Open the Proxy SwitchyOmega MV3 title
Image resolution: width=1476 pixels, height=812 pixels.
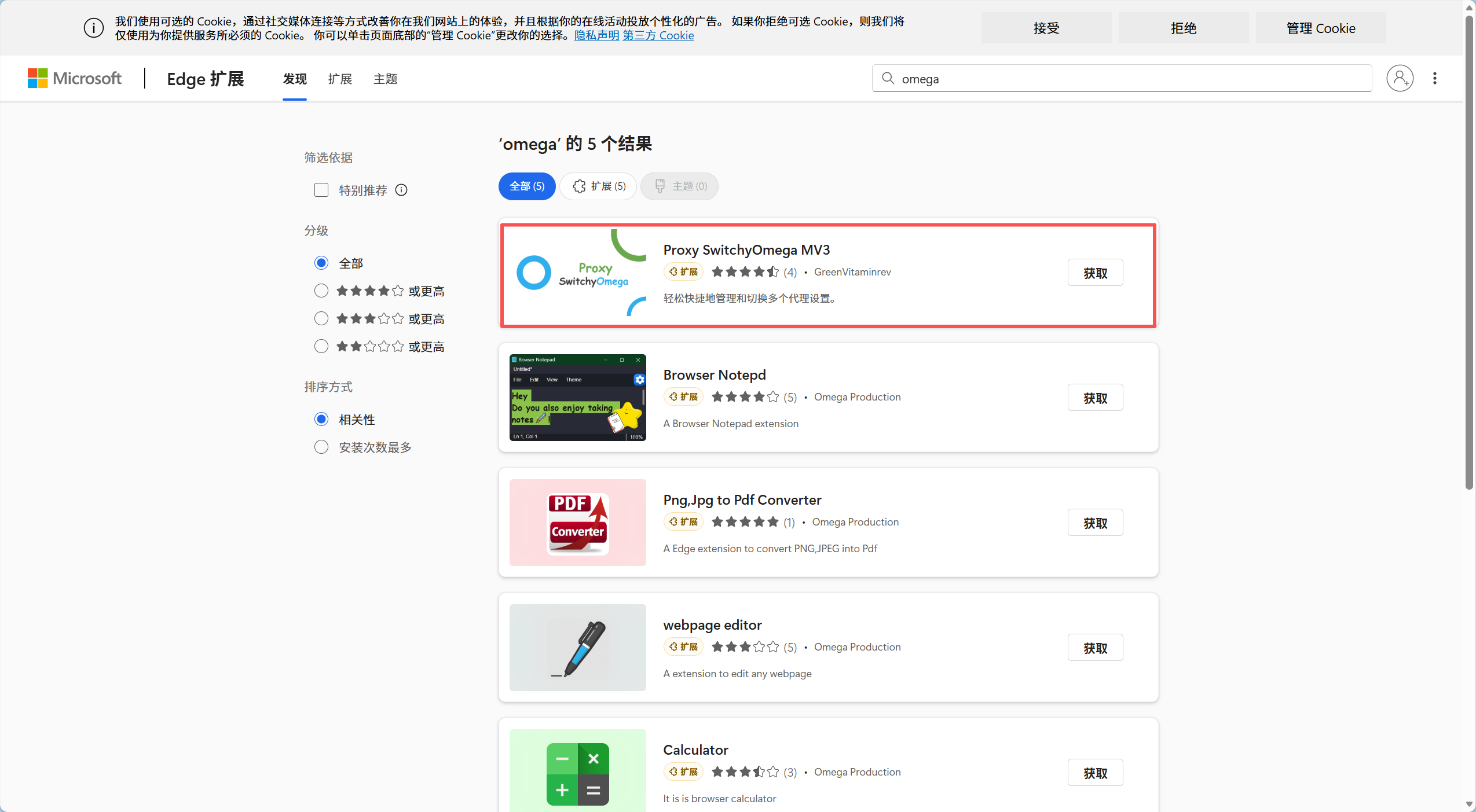click(746, 249)
